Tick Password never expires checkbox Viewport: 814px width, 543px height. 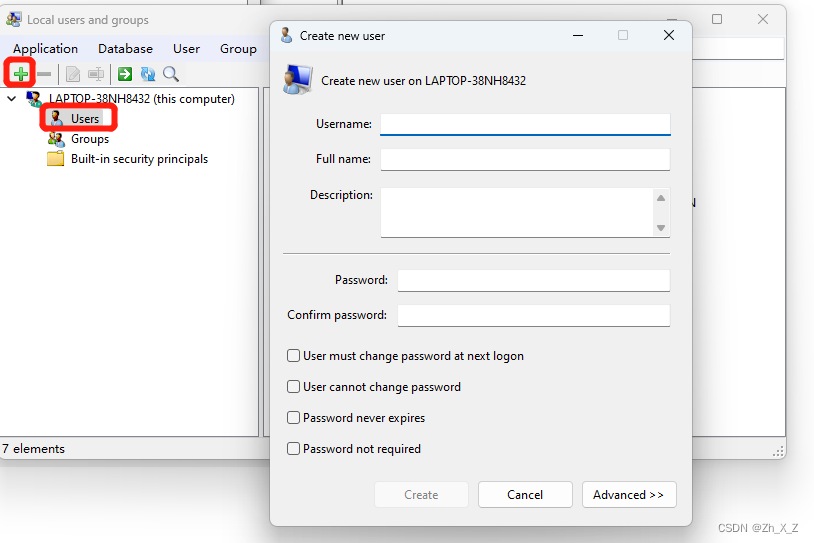[x=294, y=418]
